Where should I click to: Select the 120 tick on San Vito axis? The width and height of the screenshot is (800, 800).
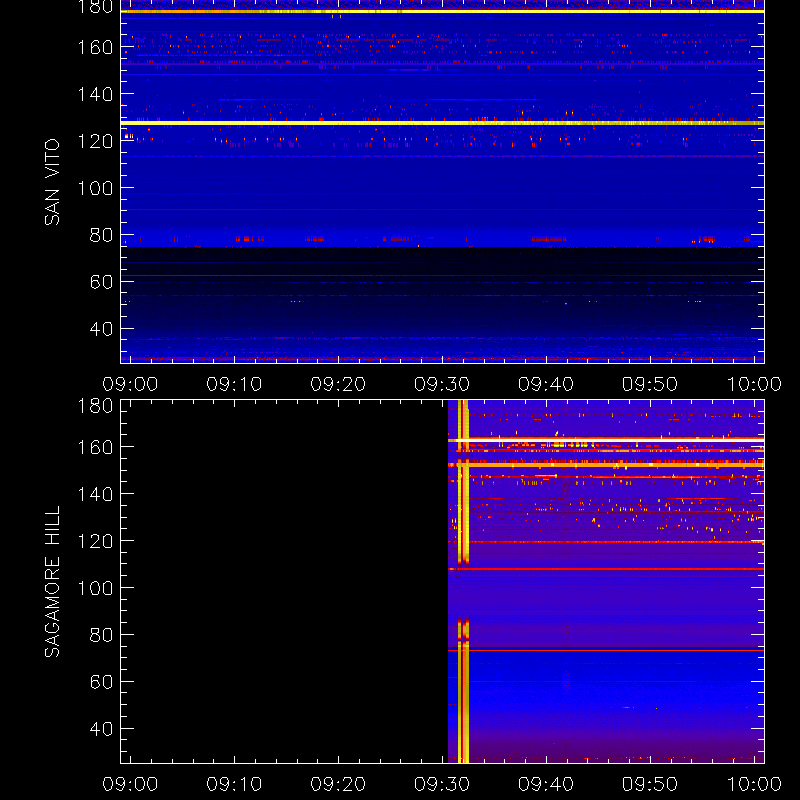(x=95, y=141)
